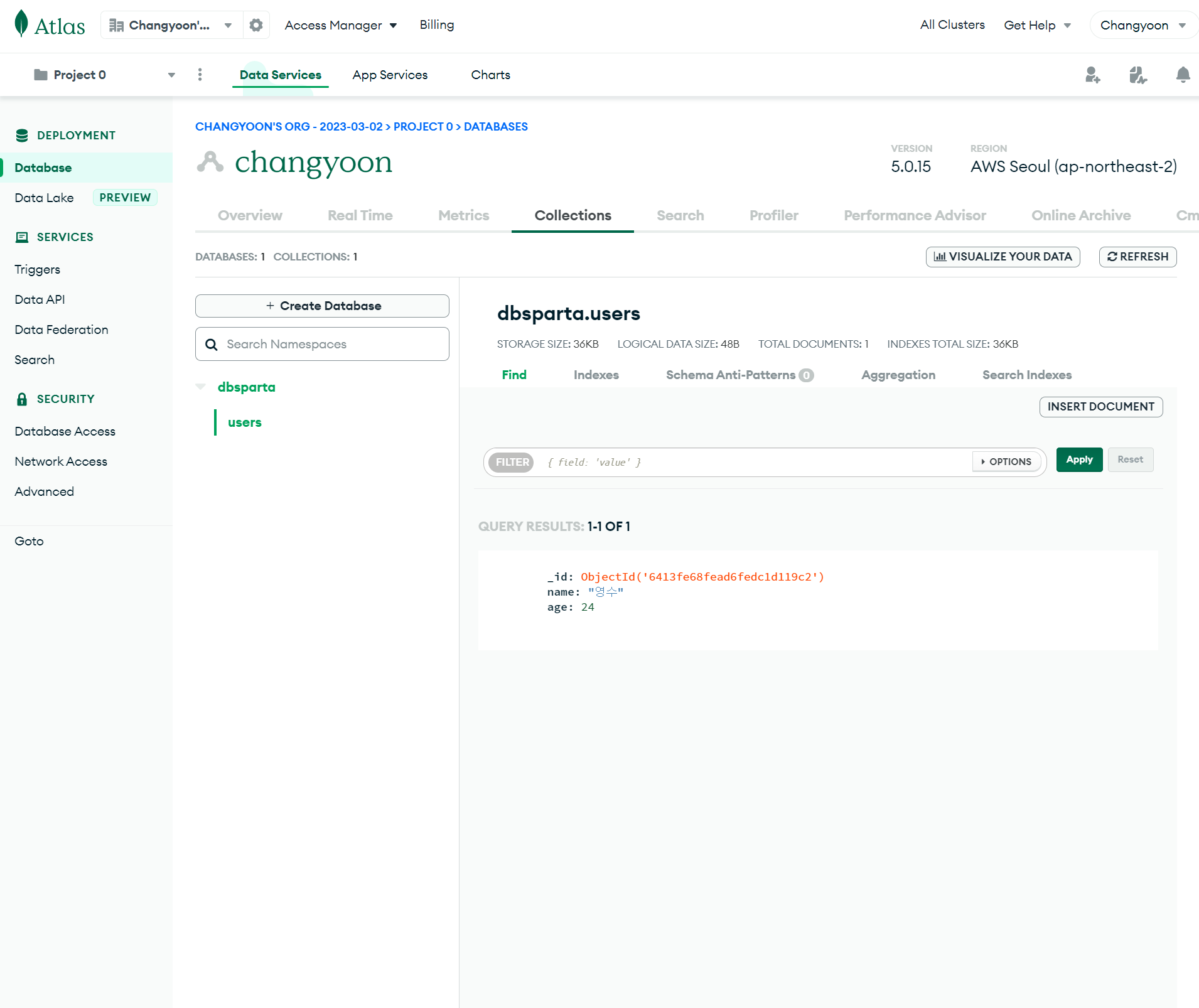Apply the query filter
Viewport: 1199px width, 1008px height.
[x=1080, y=459]
